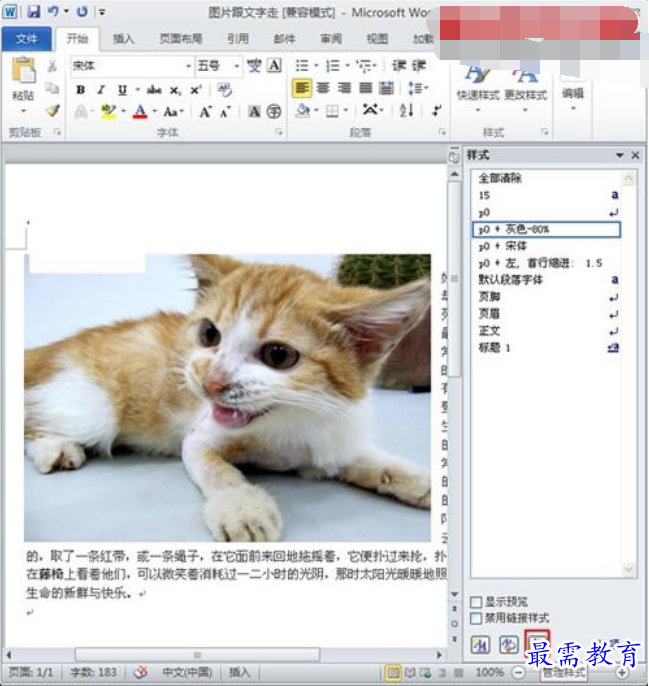Open Styles pane options dropdown arrow
This screenshot has height=686, width=649.
pyautogui.click(x=619, y=155)
